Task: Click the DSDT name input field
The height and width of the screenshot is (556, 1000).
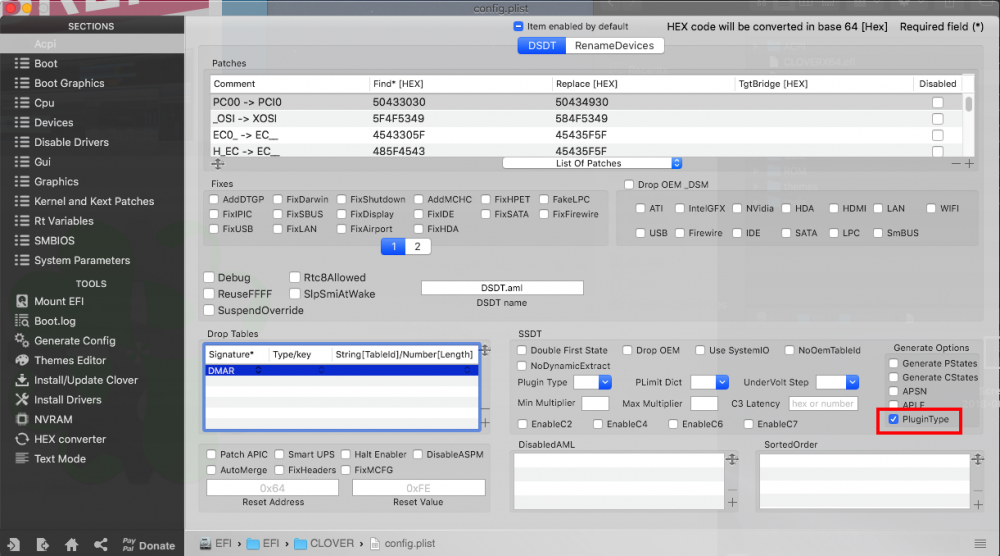Action: point(502,288)
